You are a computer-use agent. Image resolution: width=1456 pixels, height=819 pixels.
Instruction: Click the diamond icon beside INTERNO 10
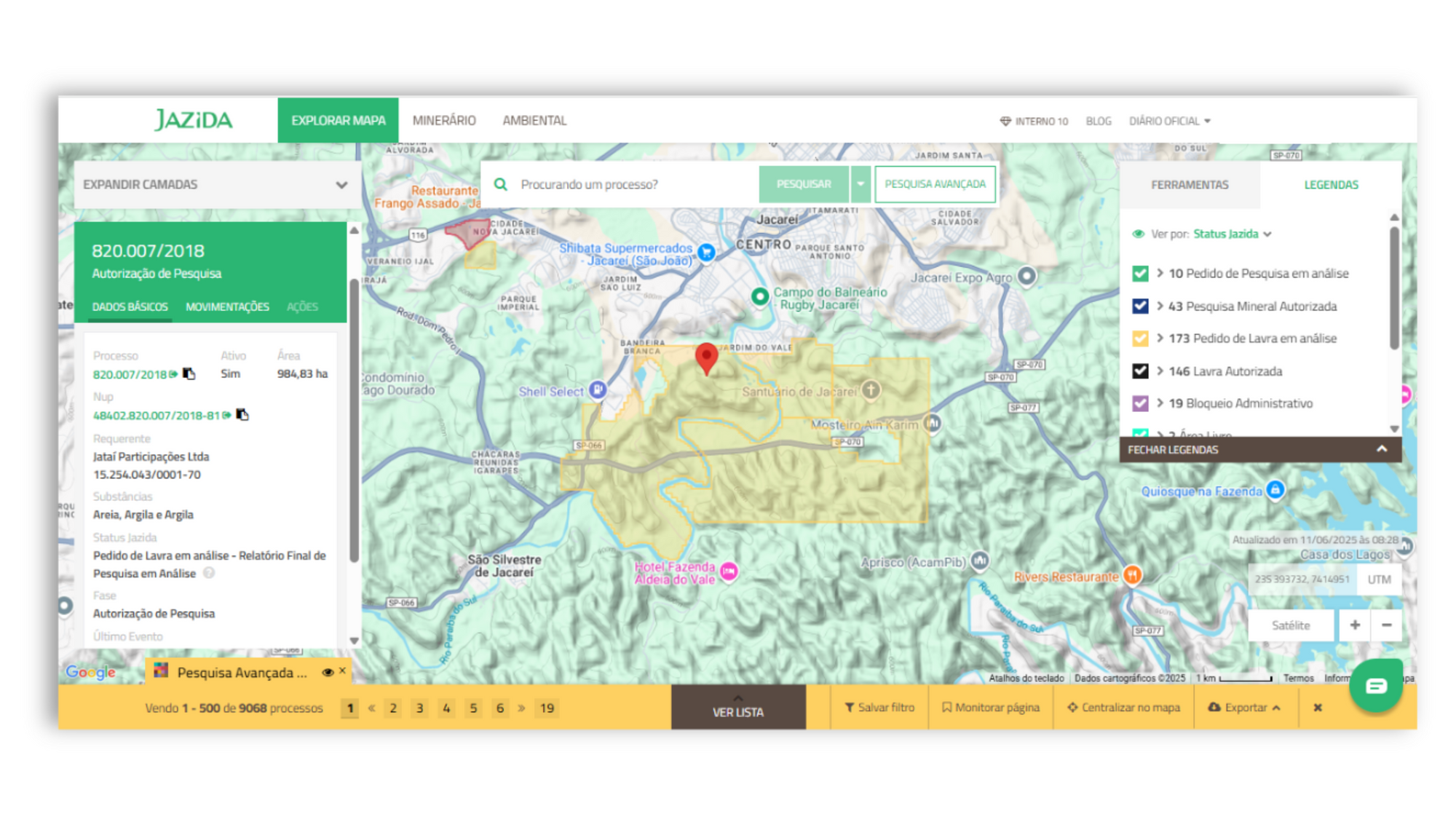(1005, 121)
